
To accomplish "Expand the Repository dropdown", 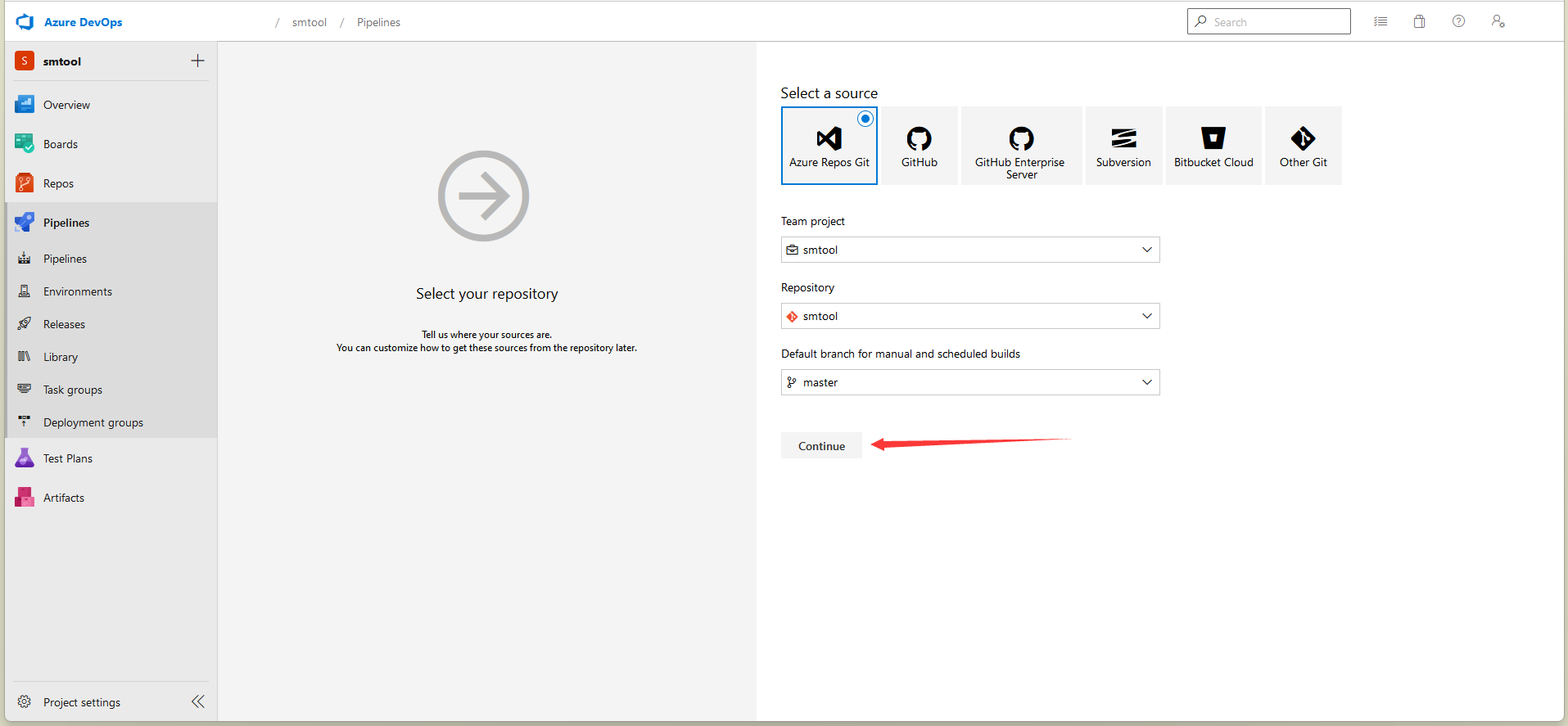I will click(x=969, y=316).
